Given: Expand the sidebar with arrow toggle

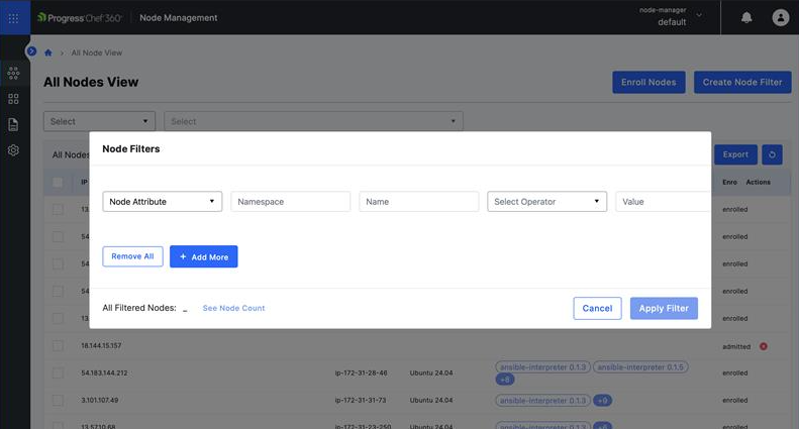Looking at the screenshot, I should [31, 51].
